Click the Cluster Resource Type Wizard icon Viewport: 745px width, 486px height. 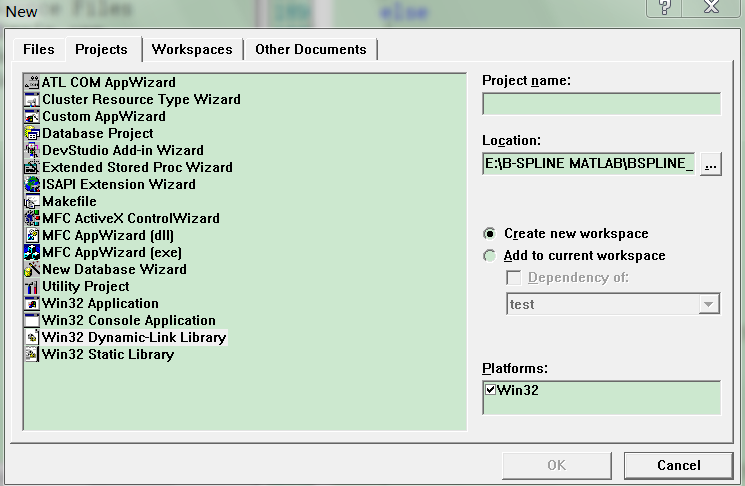point(32,99)
